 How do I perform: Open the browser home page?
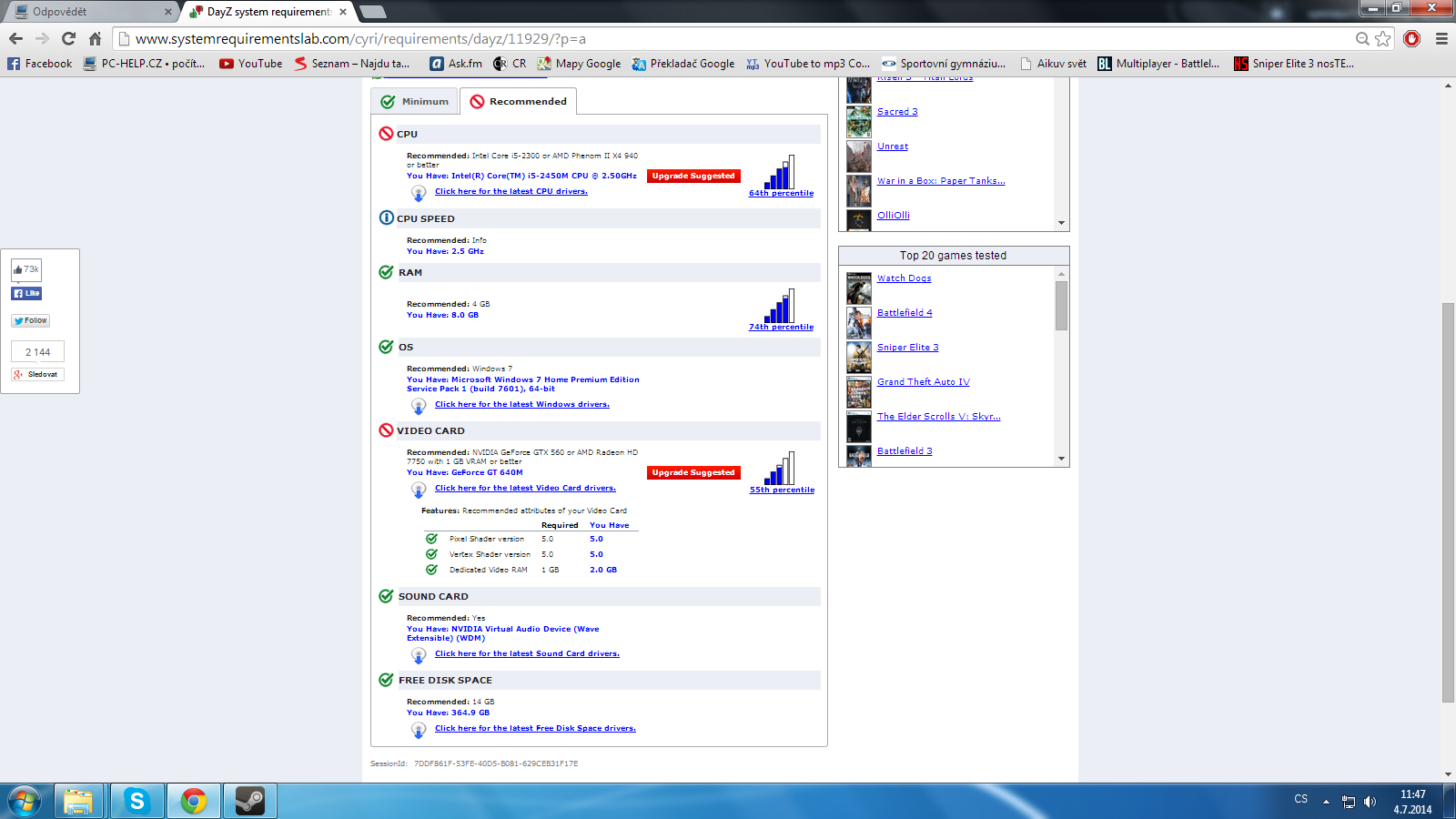tap(95, 39)
